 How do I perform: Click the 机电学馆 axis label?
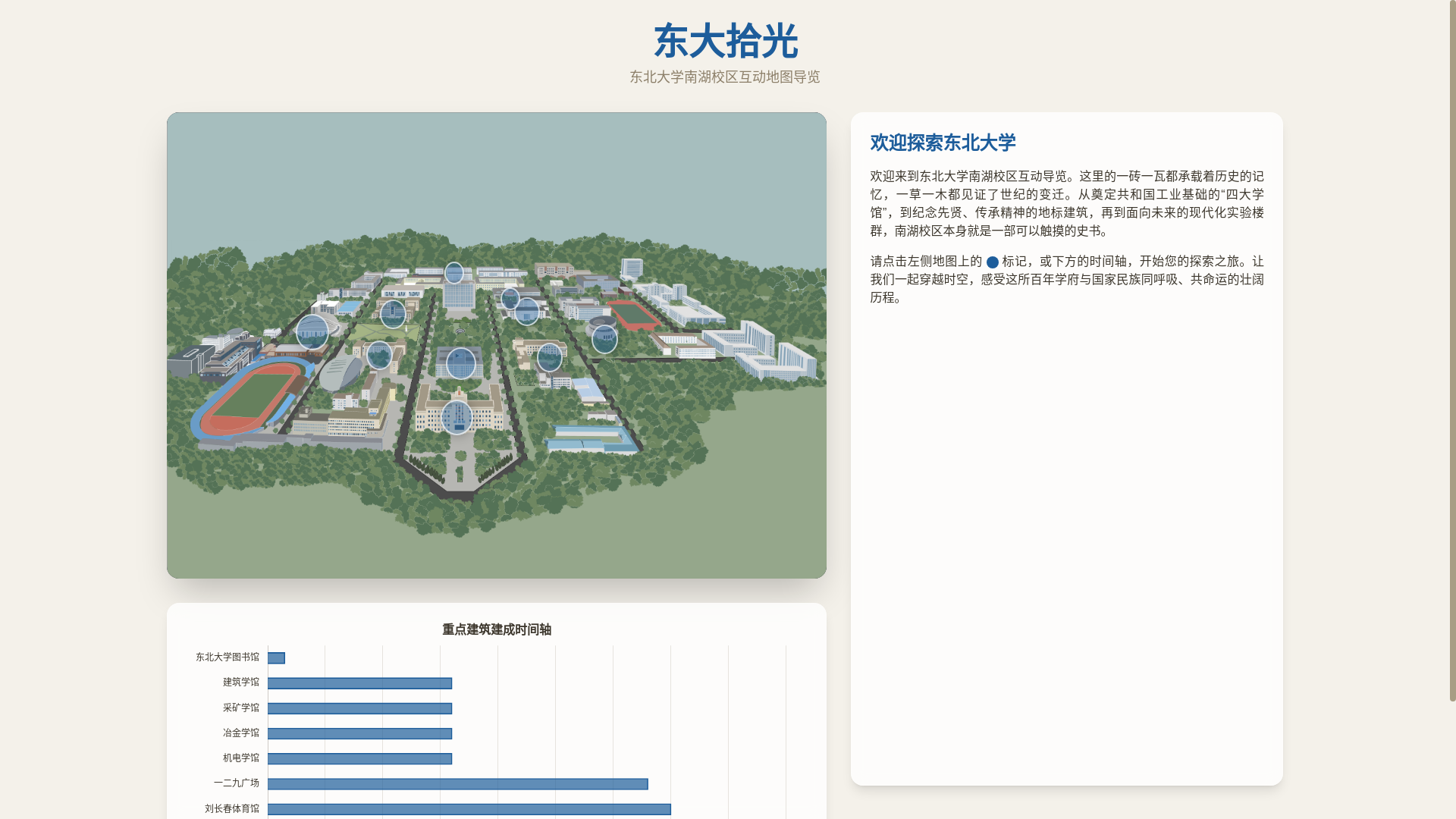(x=241, y=758)
